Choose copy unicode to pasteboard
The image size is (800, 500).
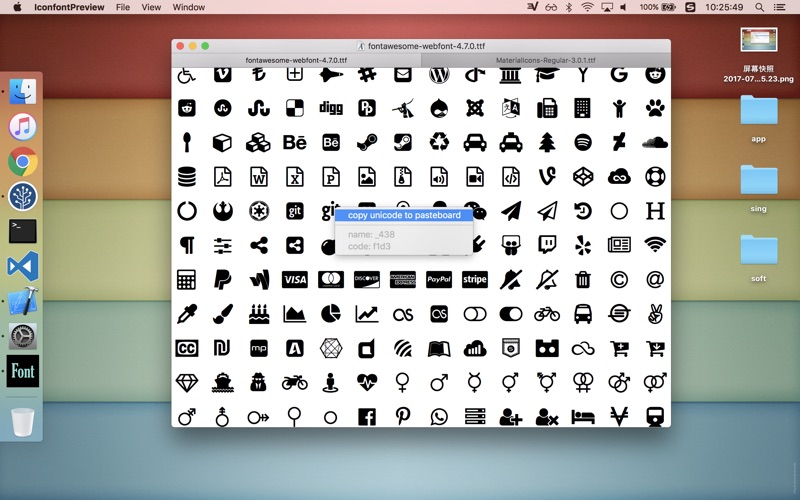[x=404, y=215]
